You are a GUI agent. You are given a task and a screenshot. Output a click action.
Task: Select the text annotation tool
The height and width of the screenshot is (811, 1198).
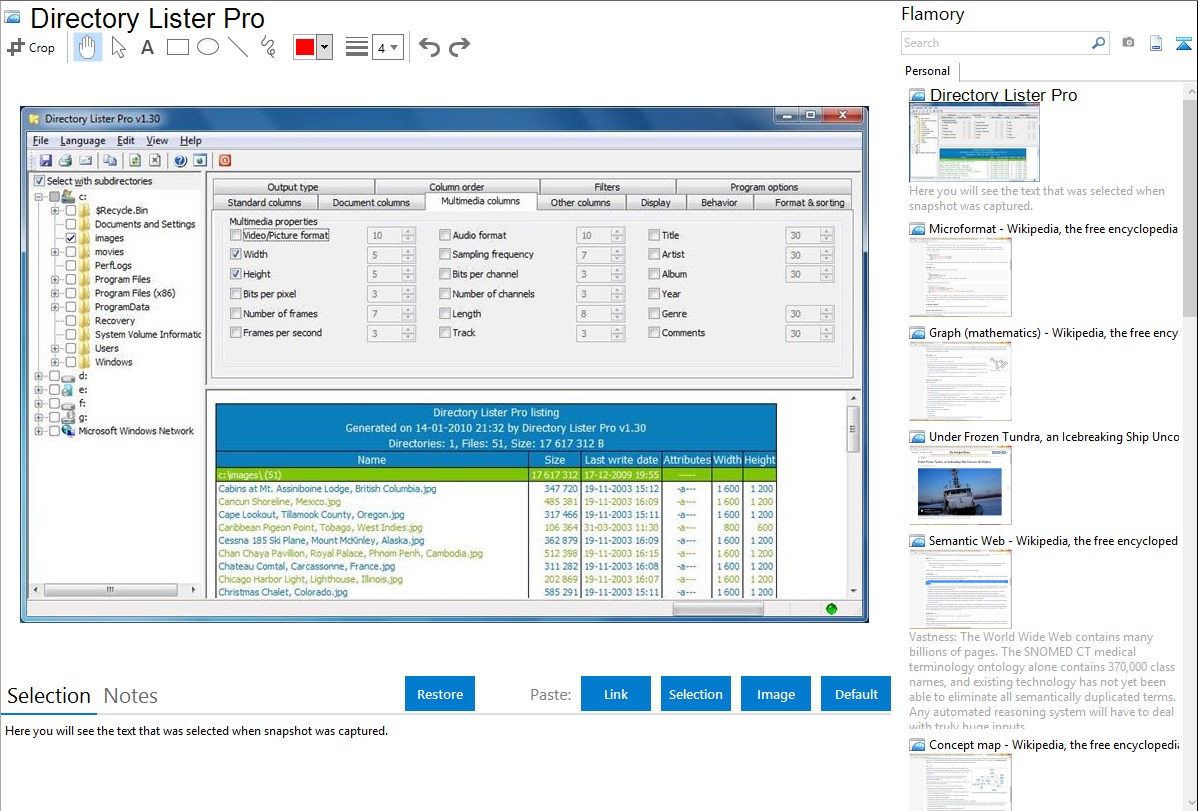(147, 47)
